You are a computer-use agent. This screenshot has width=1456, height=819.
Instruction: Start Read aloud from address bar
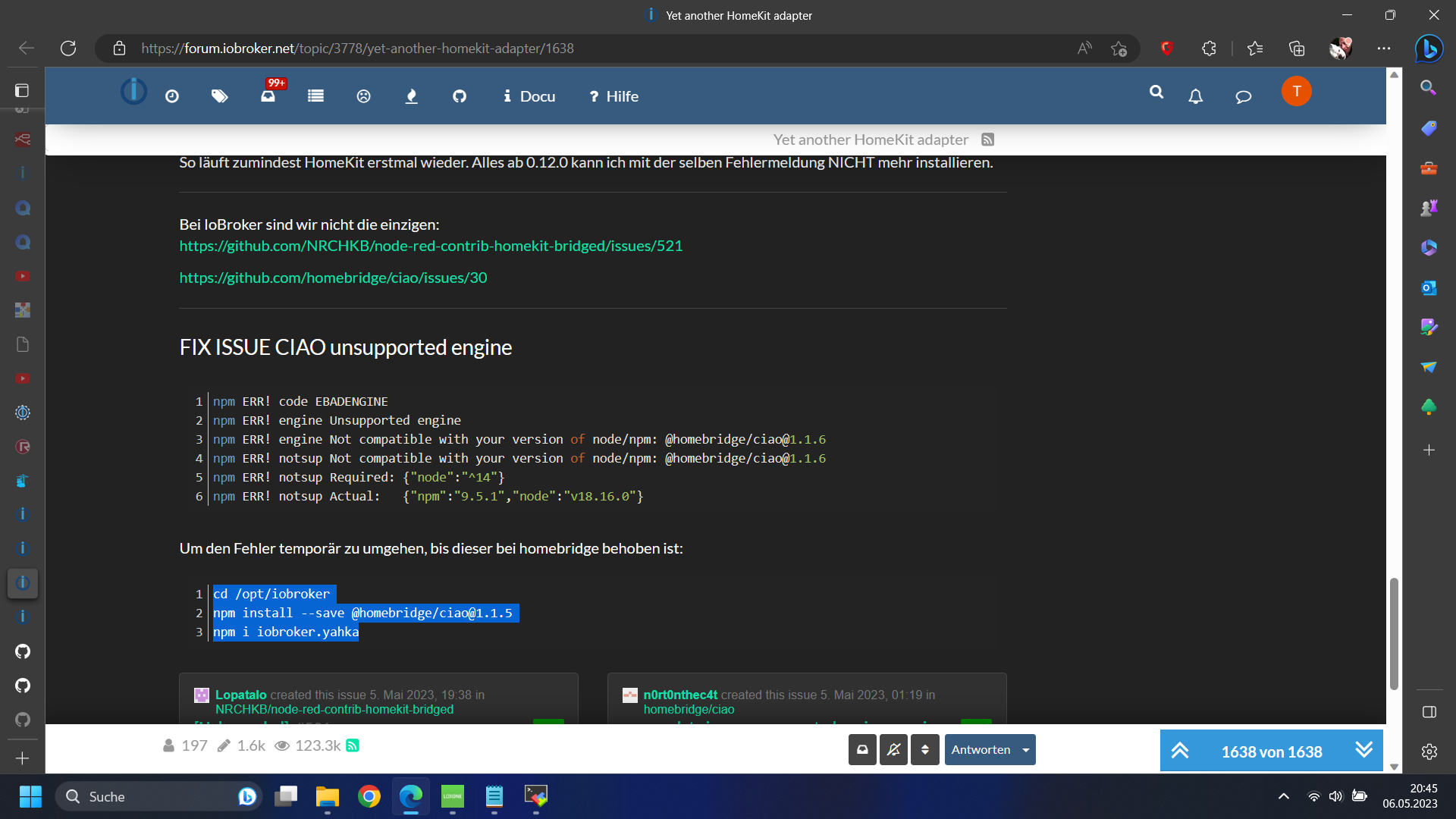pos(1085,48)
